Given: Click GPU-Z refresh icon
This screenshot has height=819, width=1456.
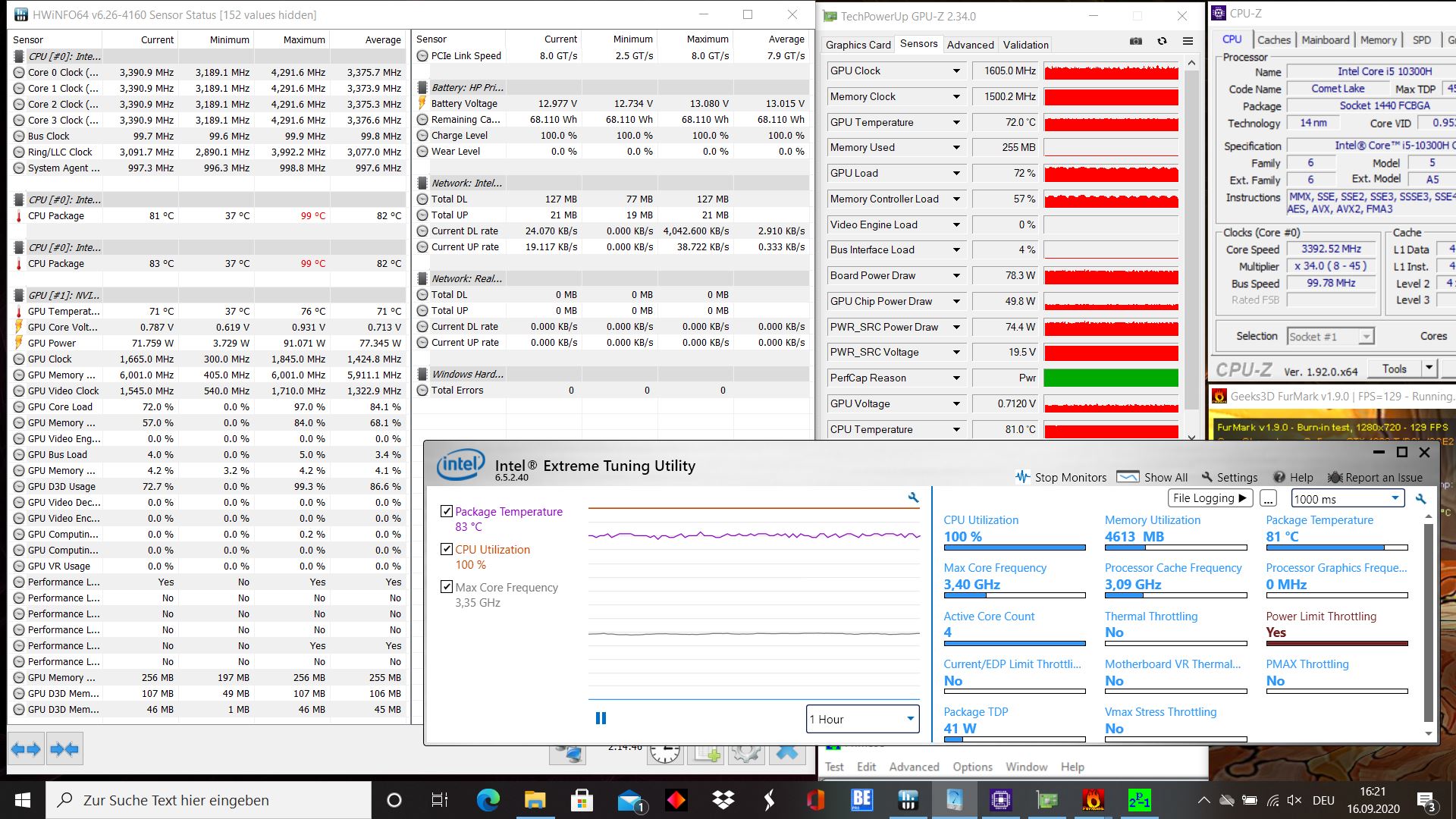Looking at the screenshot, I should tap(1162, 42).
